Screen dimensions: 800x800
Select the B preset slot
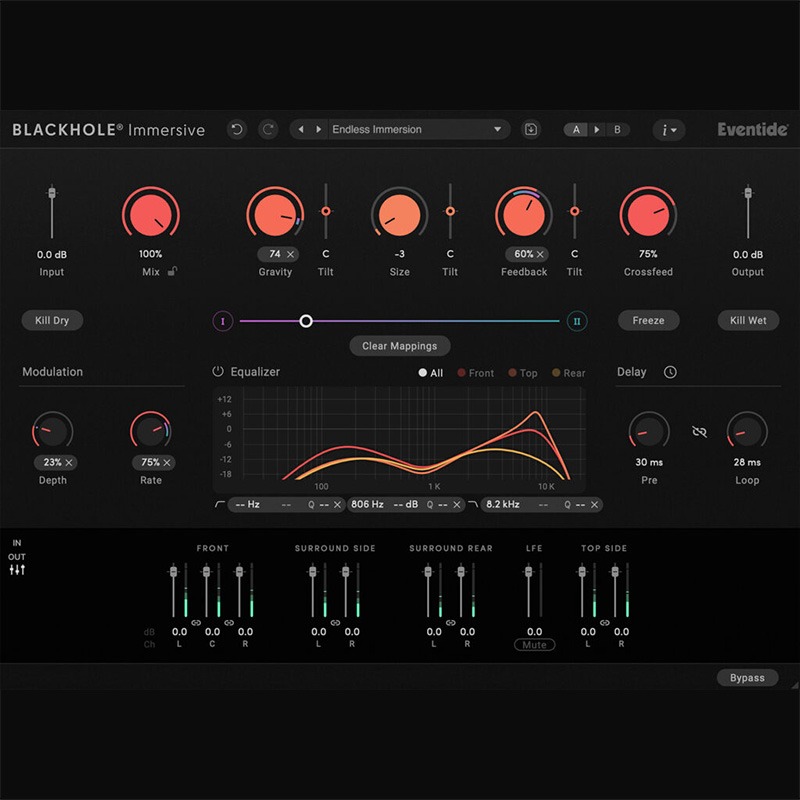pyautogui.click(x=617, y=130)
